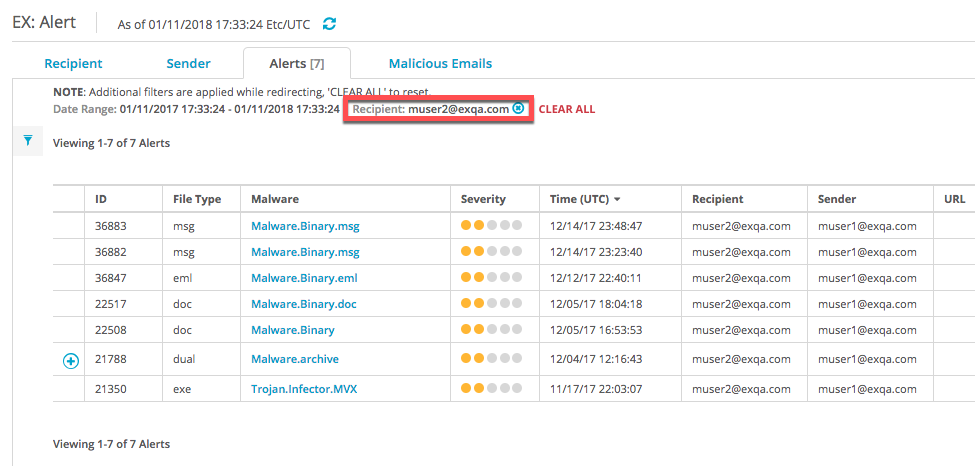Select alert ID 36882 cell
The width and height of the screenshot is (975, 466).
coord(110,253)
